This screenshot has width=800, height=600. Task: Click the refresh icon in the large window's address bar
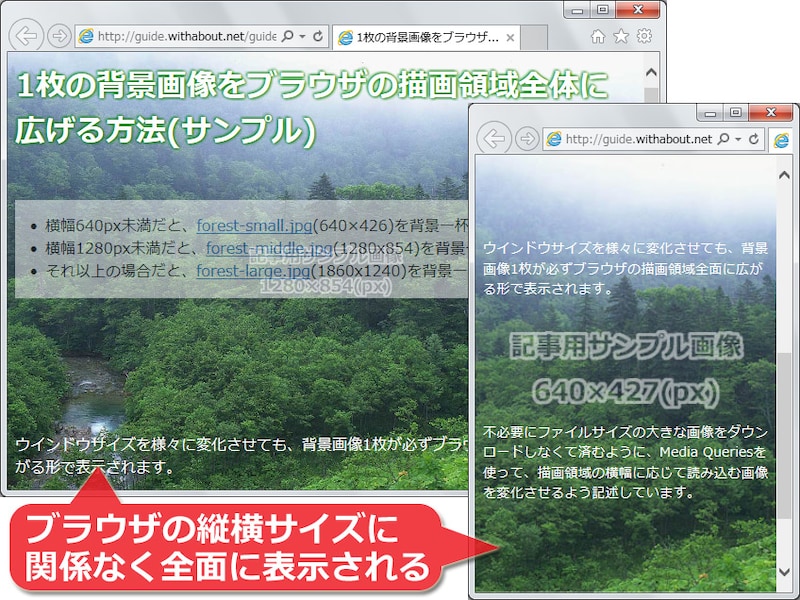pos(318,36)
